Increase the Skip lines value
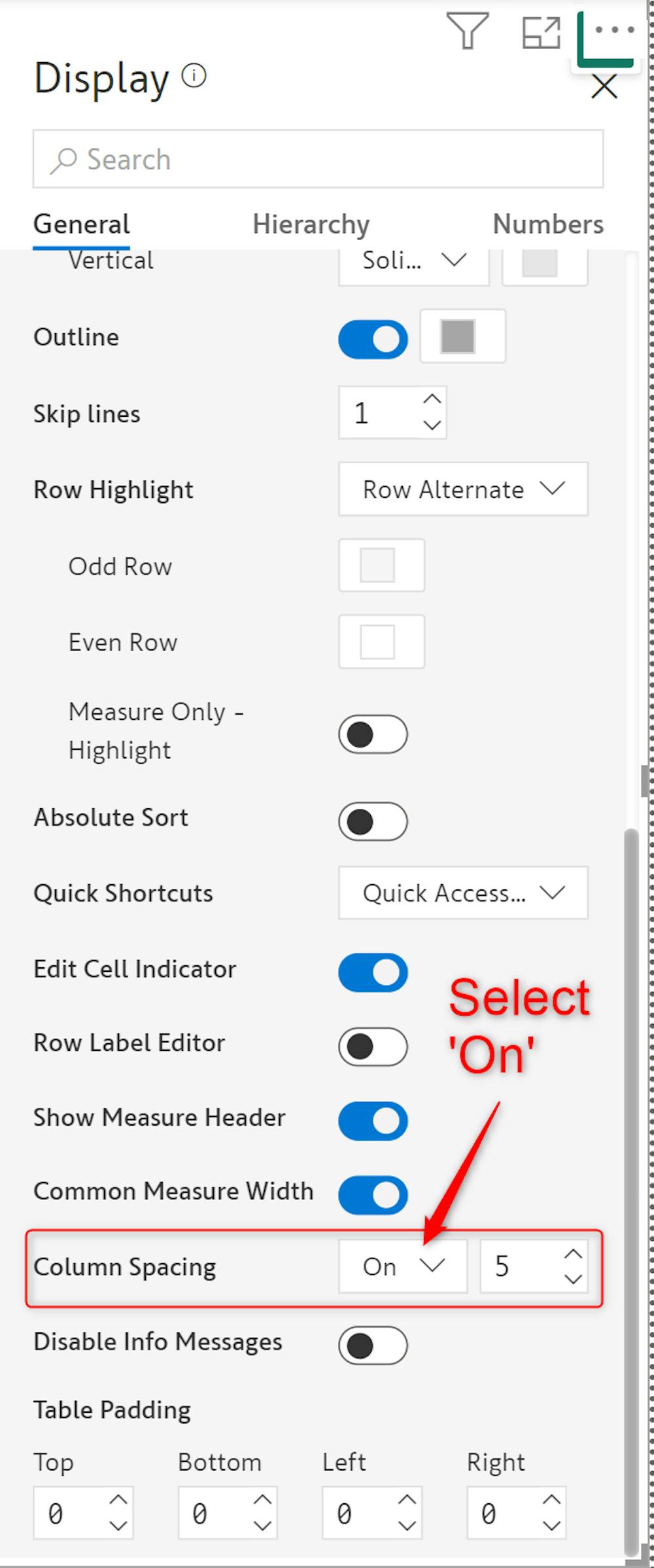654x1568 pixels. coord(432,399)
